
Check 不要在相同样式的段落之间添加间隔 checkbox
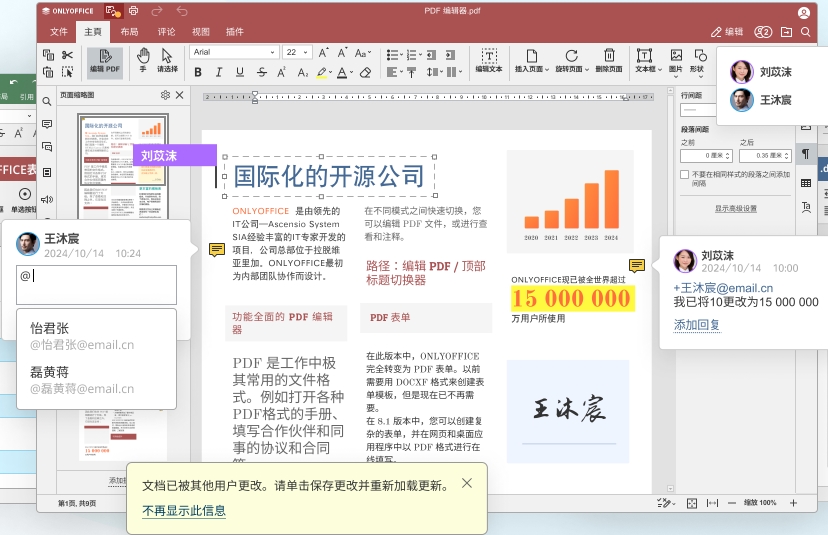click(x=684, y=174)
